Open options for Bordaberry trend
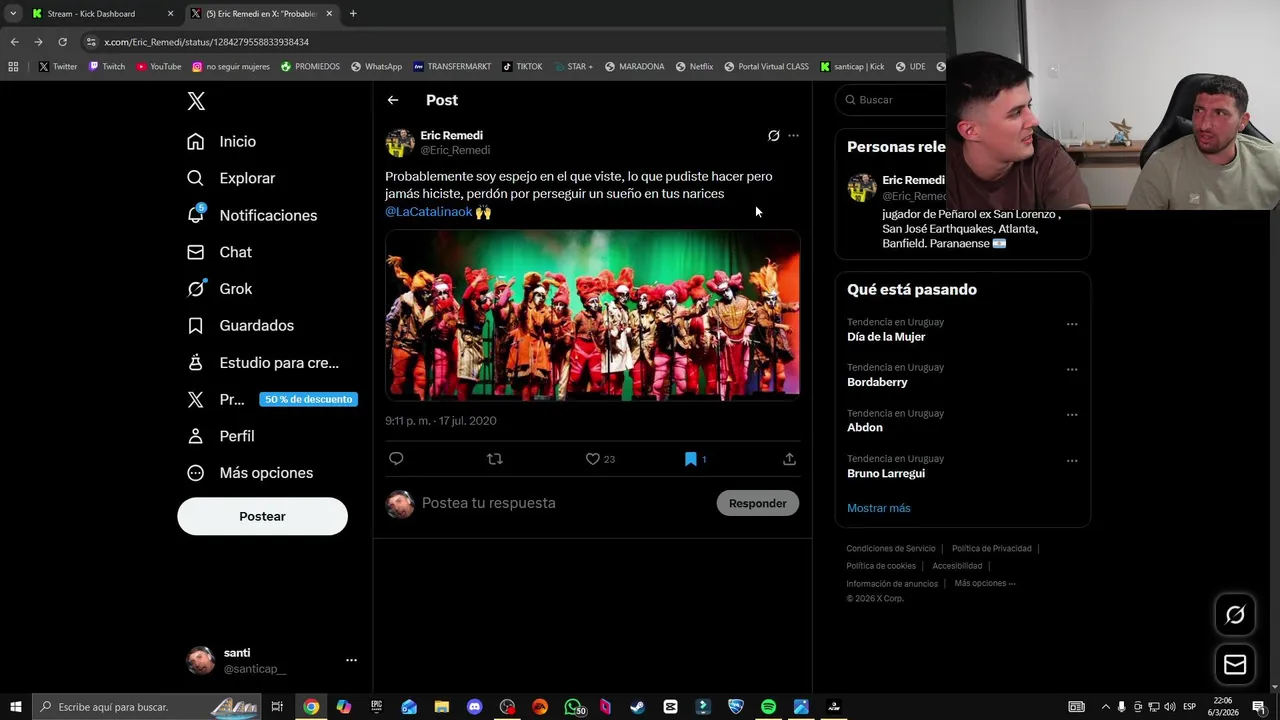This screenshot has height=720, width=1280. [1072, 369]
